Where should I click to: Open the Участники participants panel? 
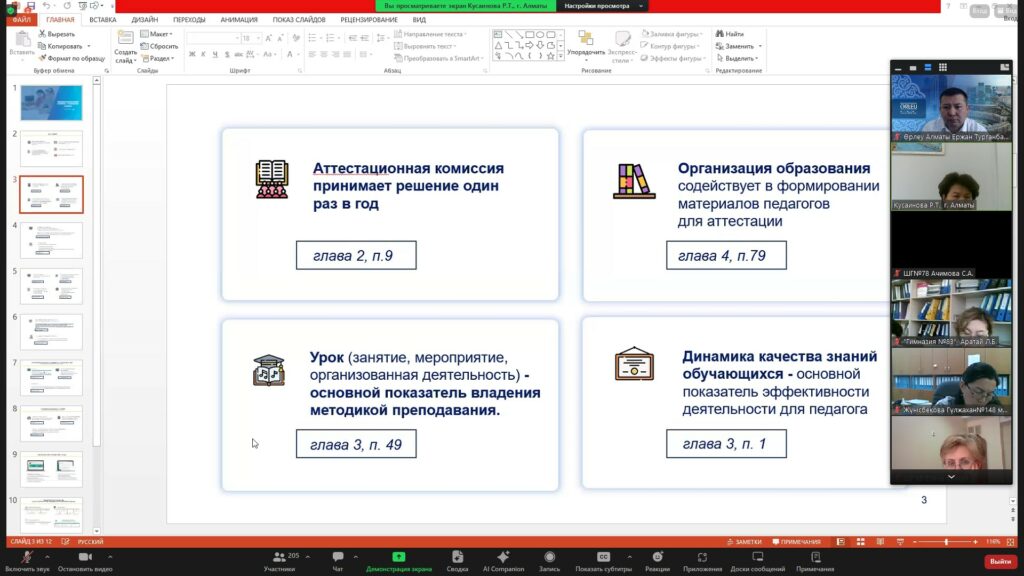279,557
